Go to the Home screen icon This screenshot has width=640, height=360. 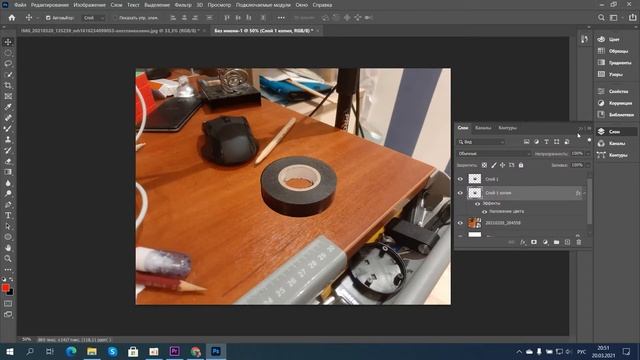(12, 18)
